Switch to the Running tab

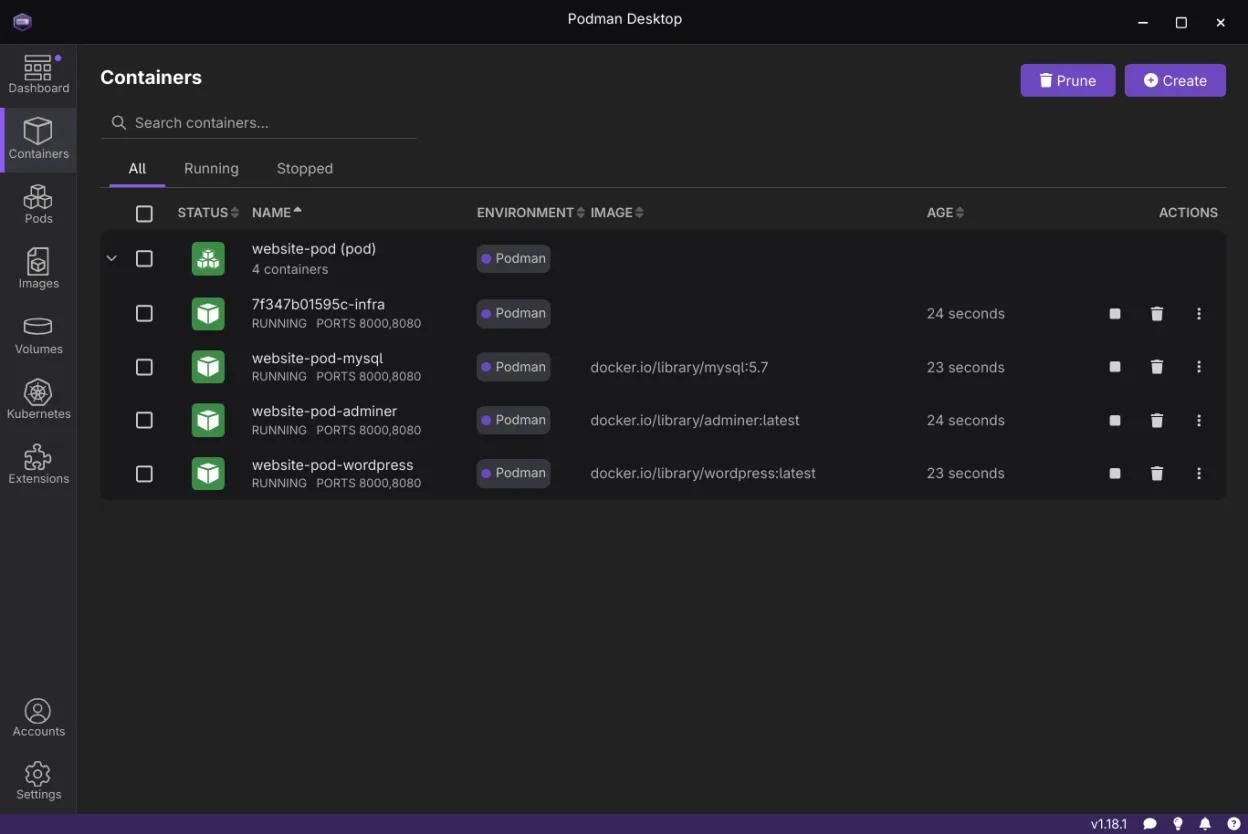coord(211,169)
